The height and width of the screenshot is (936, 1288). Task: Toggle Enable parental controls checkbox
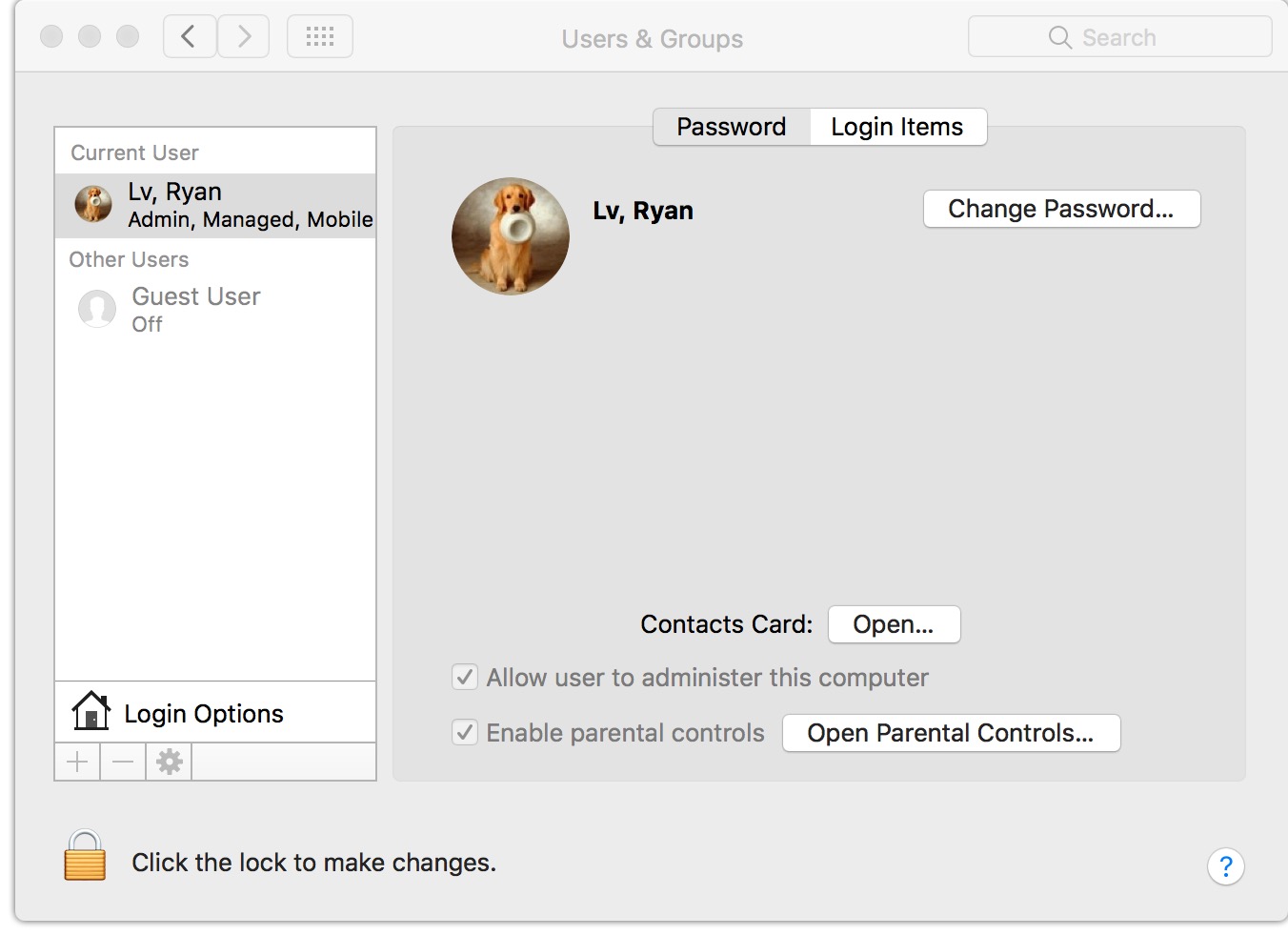465,733
